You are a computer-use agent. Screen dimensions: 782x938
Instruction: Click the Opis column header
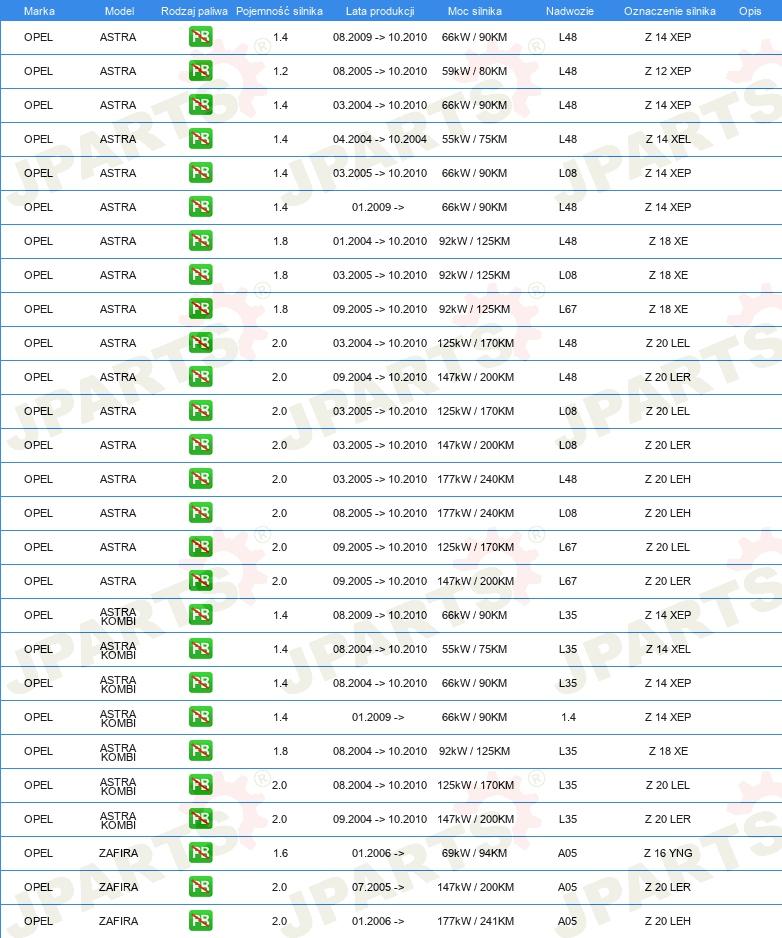(x=750, y=11)
